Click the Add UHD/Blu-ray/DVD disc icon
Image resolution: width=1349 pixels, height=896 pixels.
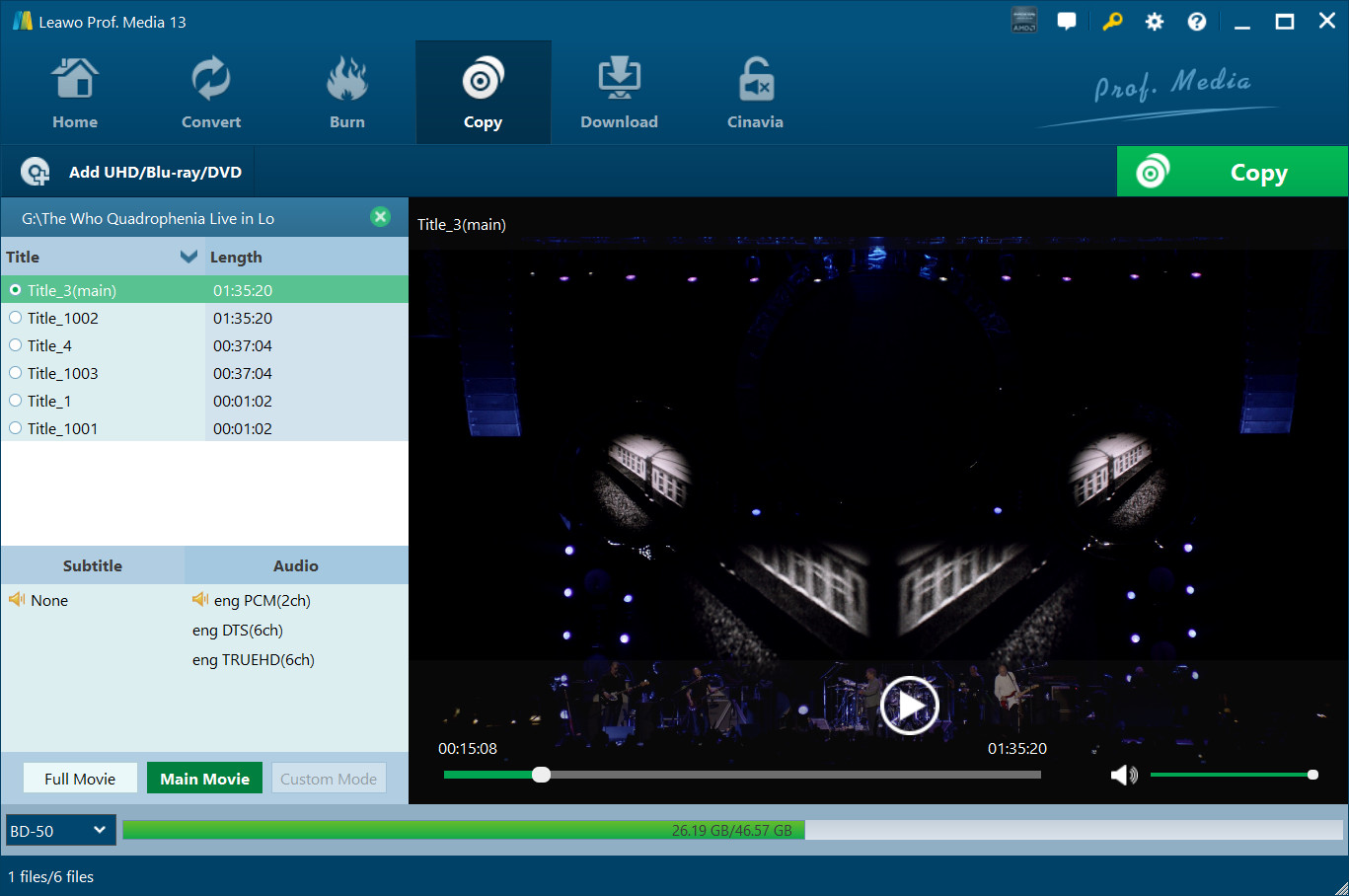[36, 172]
